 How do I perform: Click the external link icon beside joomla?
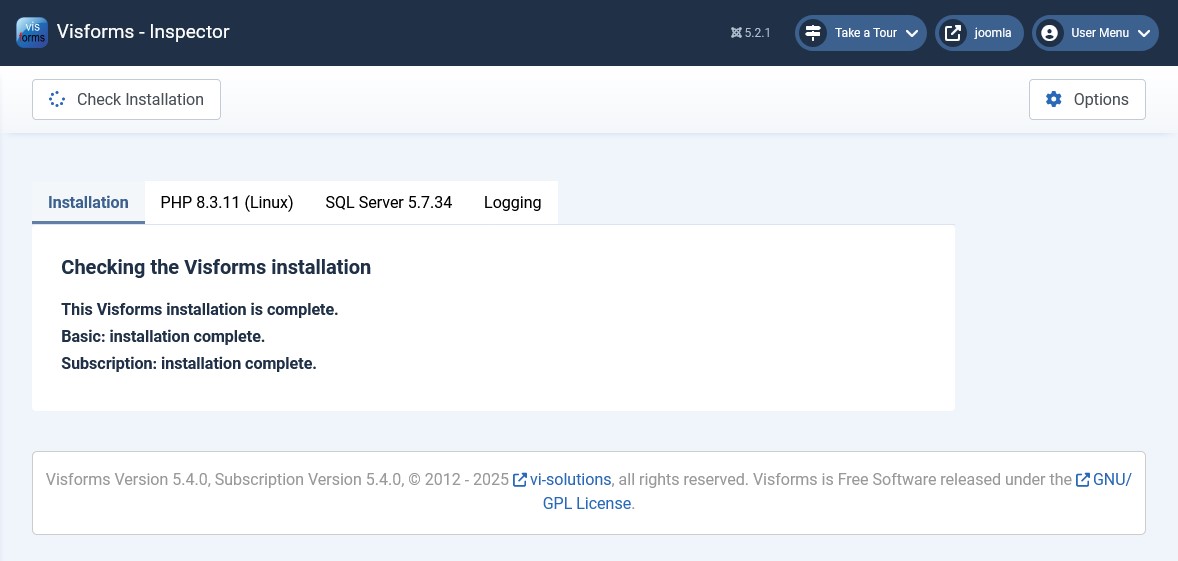[x=953, y=33]
